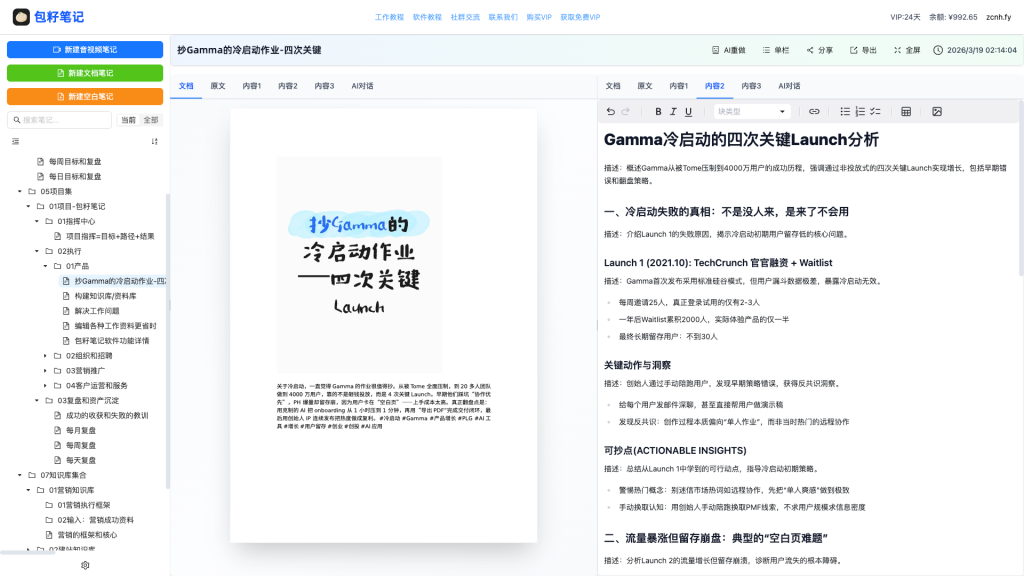Image resolution: width=1024 pixels, height=576 pixels.
Task: Insert an image with the picture icon
Action: 937,111
